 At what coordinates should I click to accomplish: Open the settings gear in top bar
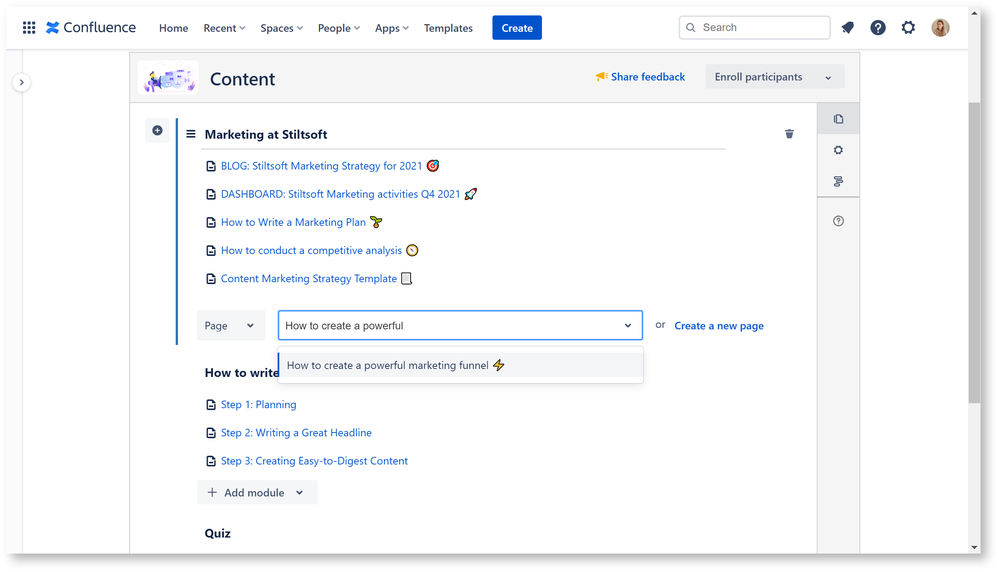(x=909, y=27)
